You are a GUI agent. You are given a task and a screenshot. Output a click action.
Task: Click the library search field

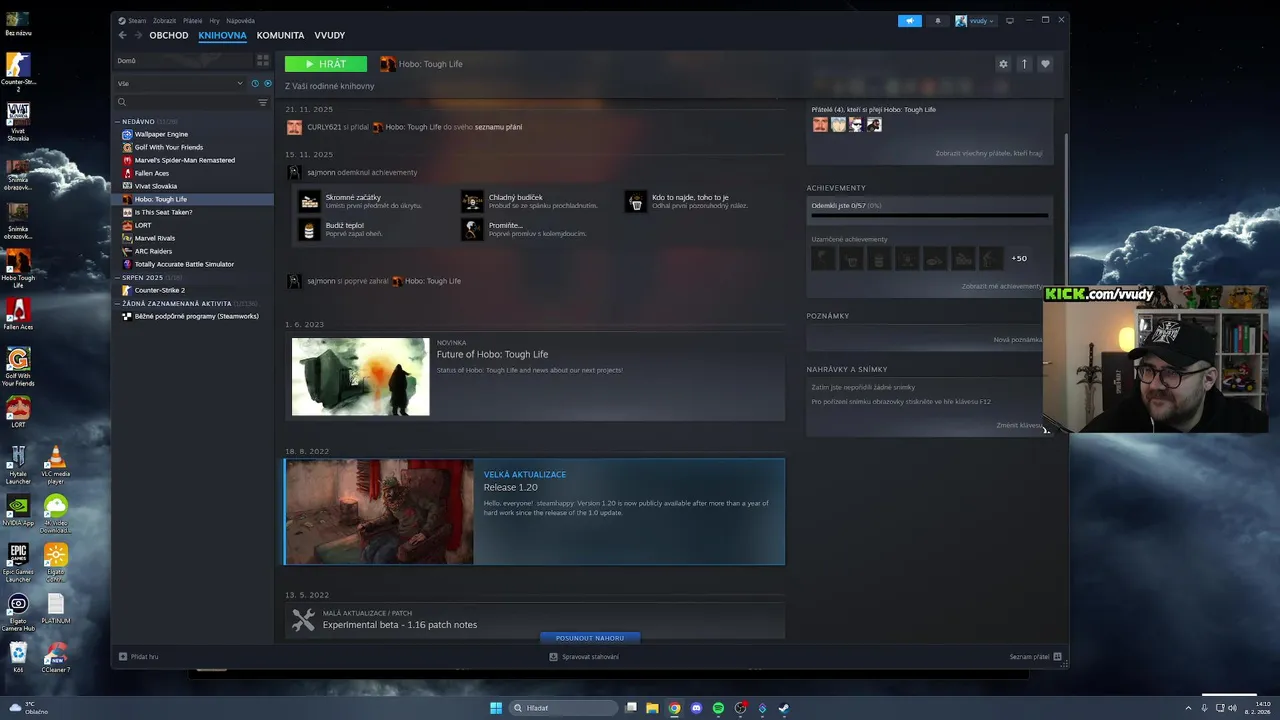point(185,102)
